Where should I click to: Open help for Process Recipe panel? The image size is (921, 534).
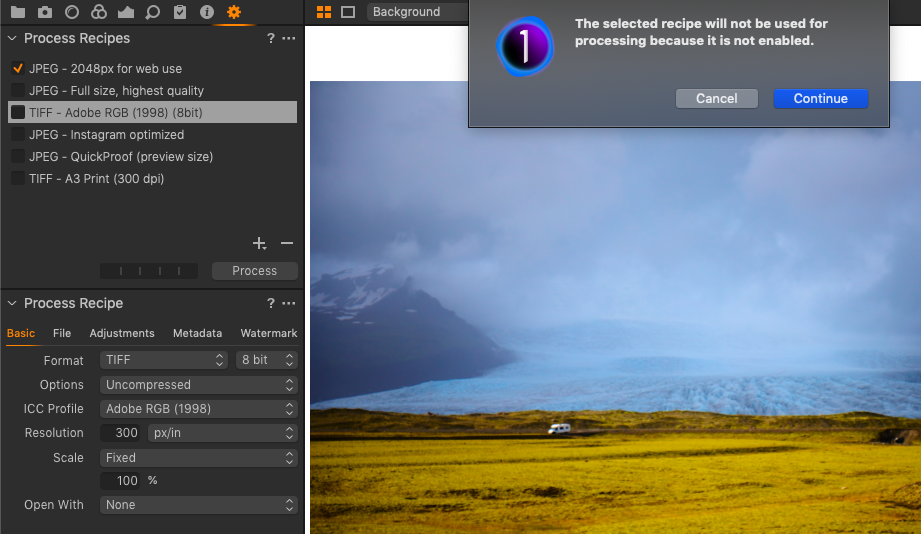(270, 303)
